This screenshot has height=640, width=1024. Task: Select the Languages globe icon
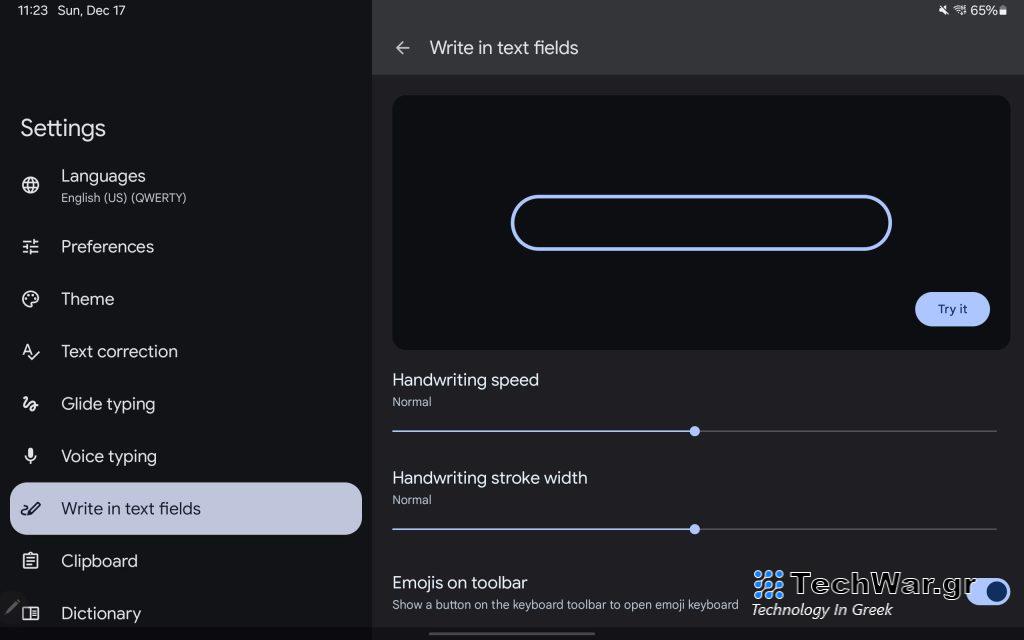(31, 185)
